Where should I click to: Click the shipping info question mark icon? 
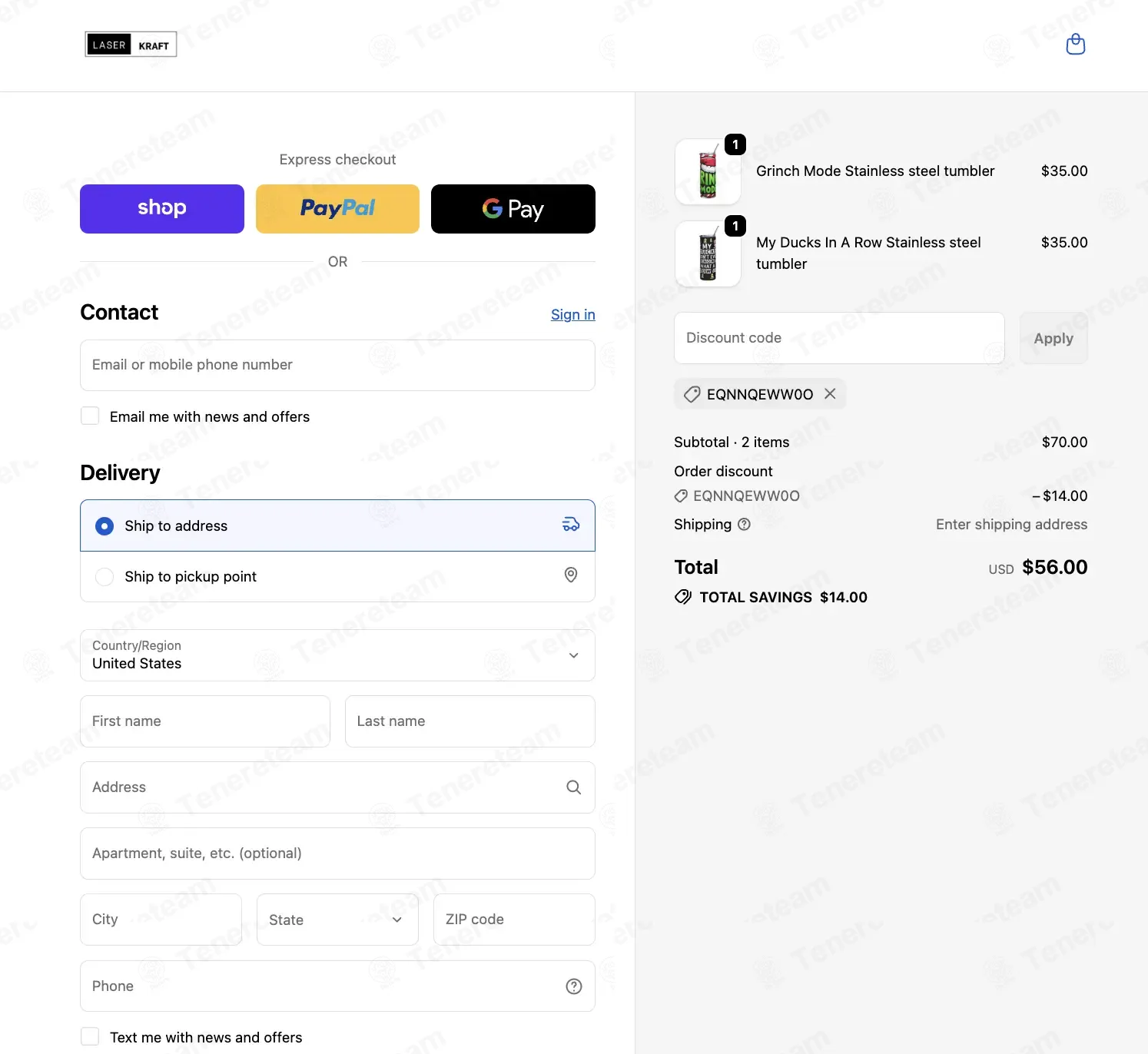(744, 525)
